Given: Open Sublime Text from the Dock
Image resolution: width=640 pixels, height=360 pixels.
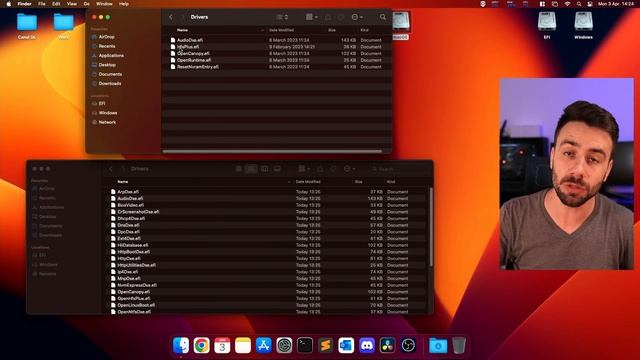Looking at the screenshot, I should pyautogui.click(x=325, y=346).
